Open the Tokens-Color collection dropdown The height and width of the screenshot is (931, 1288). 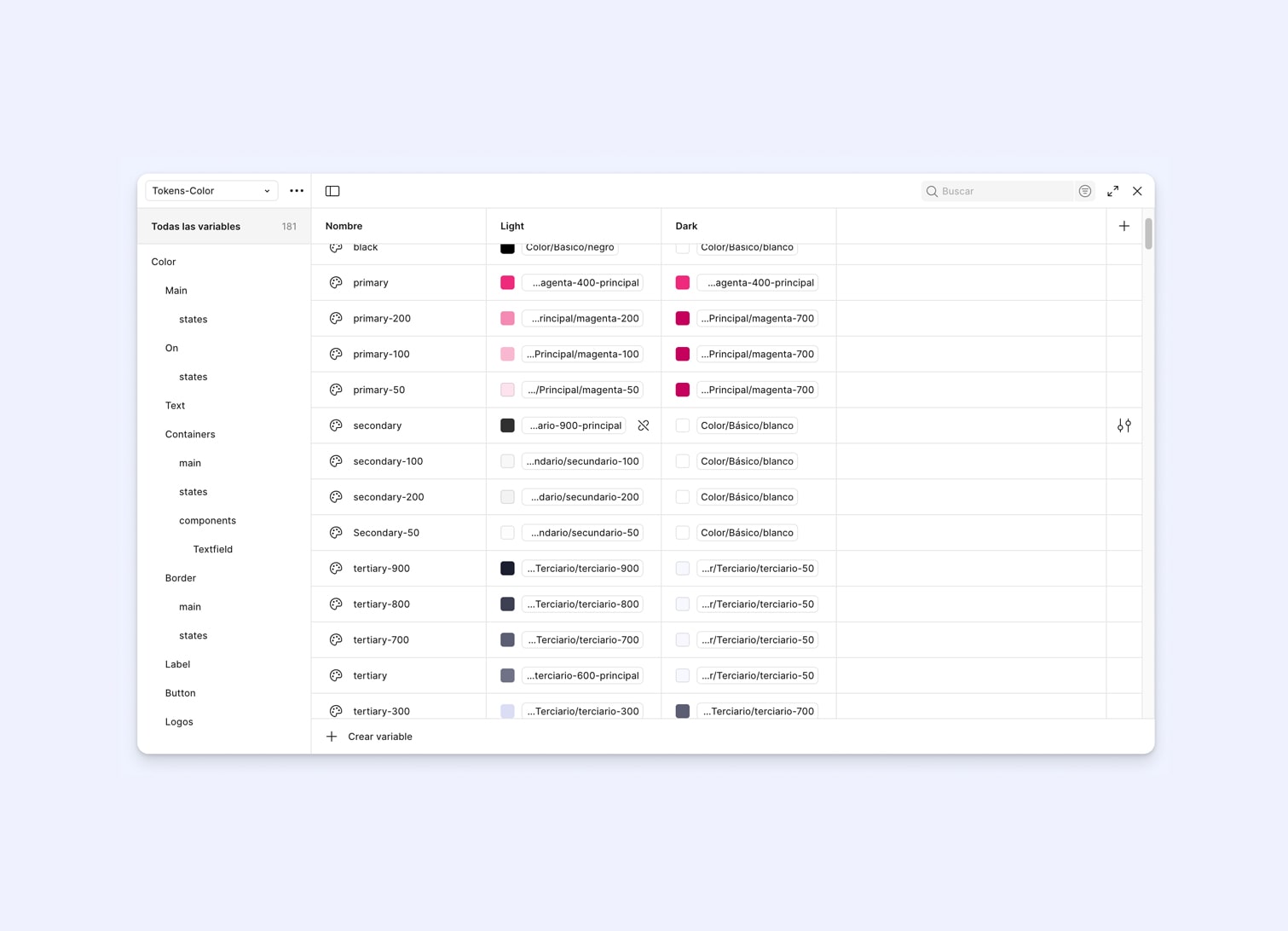[x=211, y=191]
